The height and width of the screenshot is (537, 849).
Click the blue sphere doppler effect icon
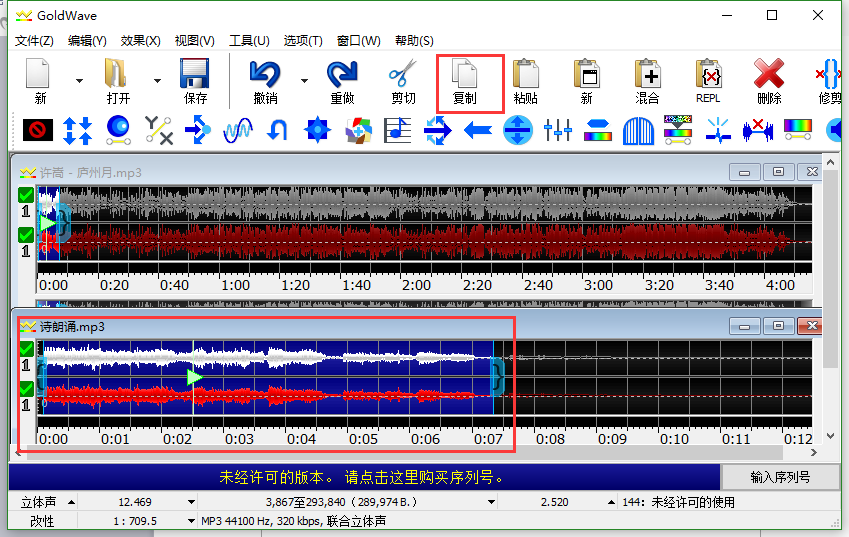118,130
